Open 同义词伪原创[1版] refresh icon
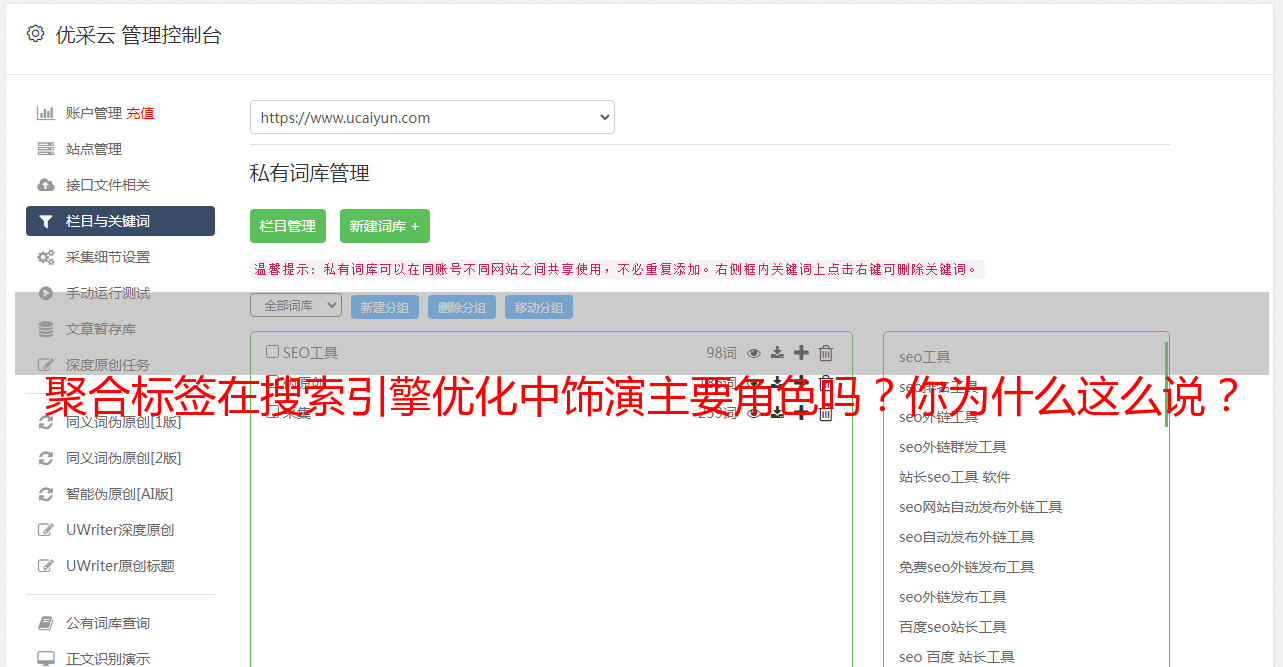This screenshot has height=667, width=1283. click(x=46, y=422)
